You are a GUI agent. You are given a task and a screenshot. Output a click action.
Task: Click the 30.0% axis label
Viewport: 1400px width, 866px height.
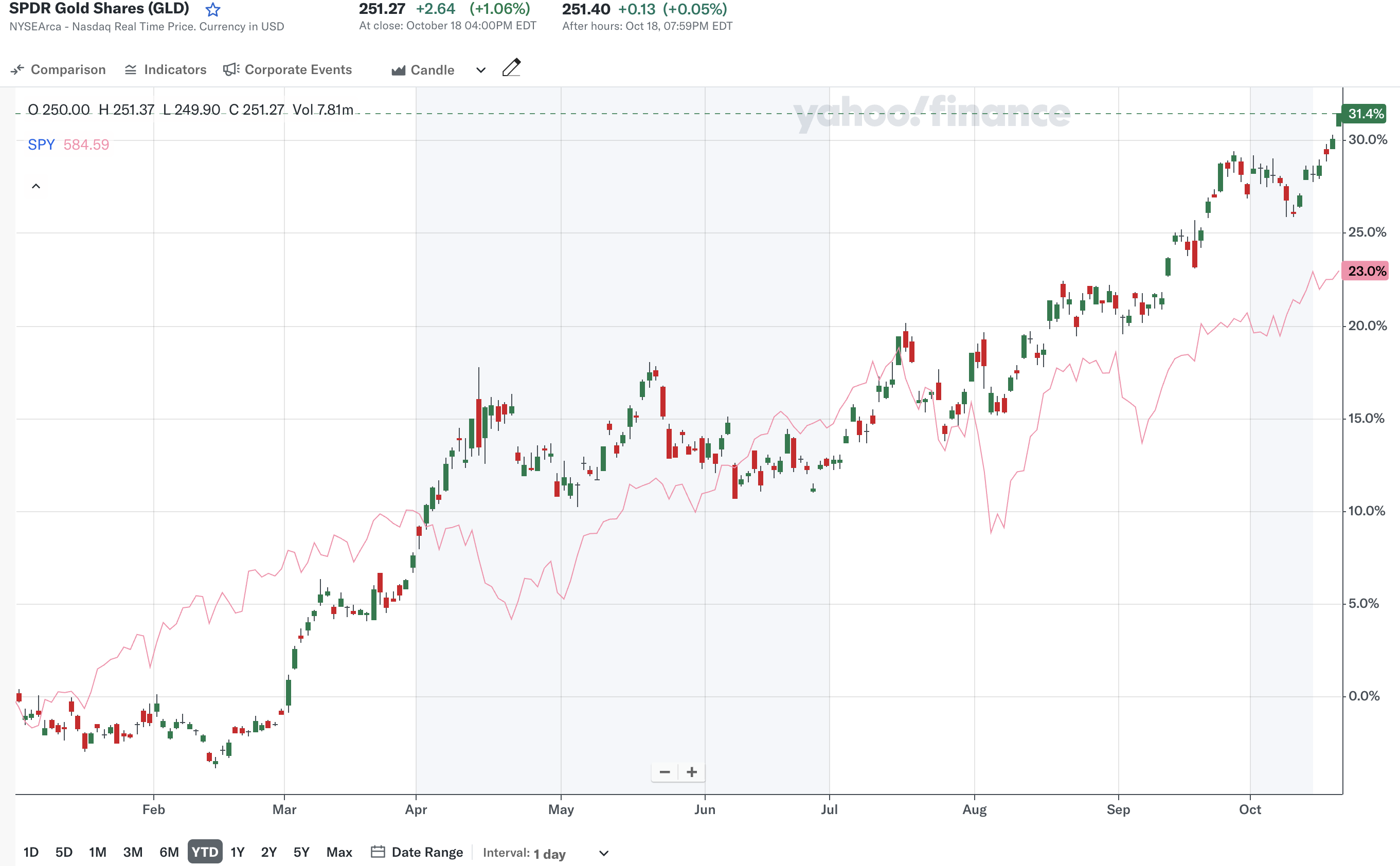coord(1368,140)
